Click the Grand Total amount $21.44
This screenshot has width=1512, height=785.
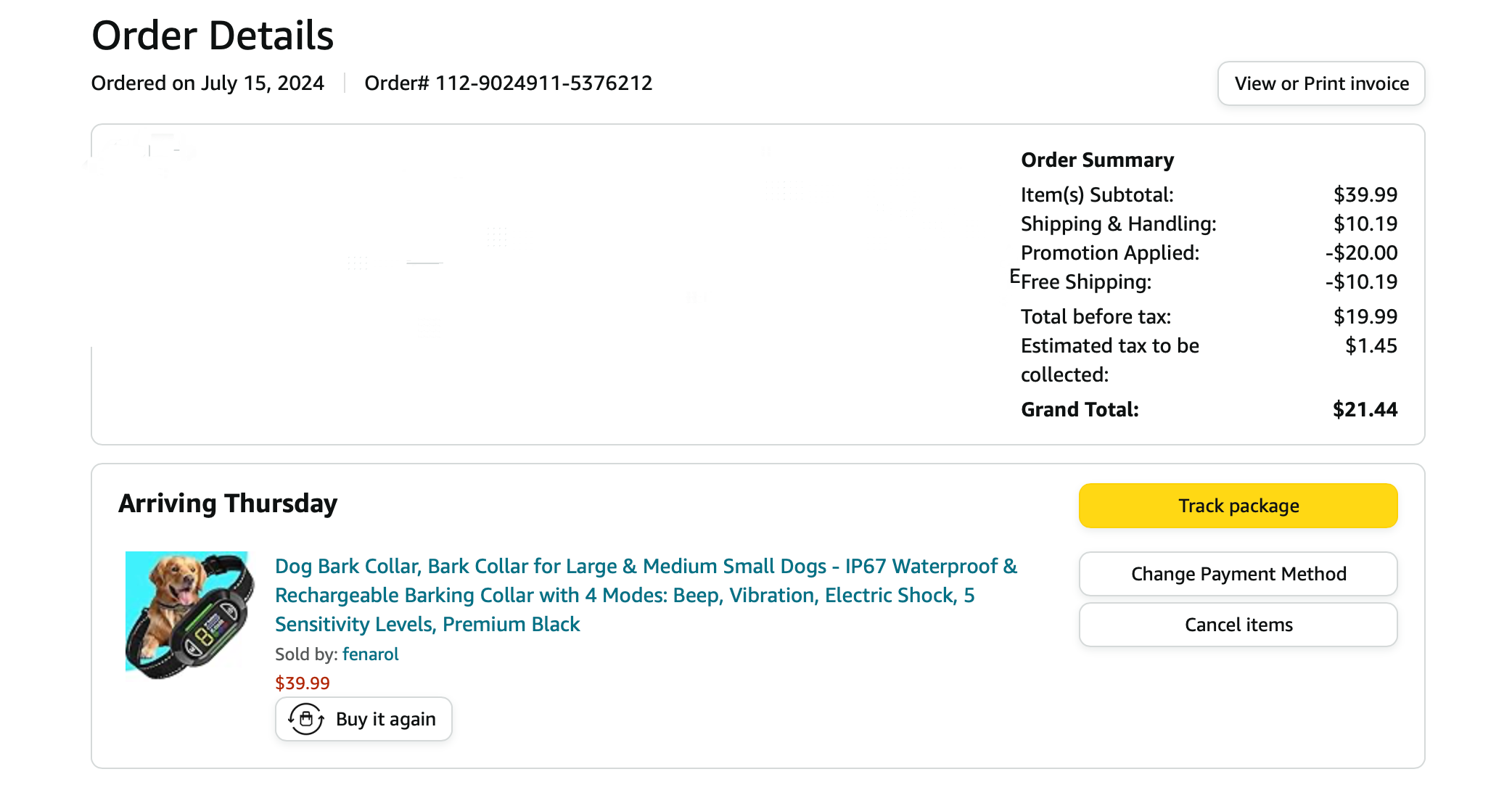[1365, 410]
